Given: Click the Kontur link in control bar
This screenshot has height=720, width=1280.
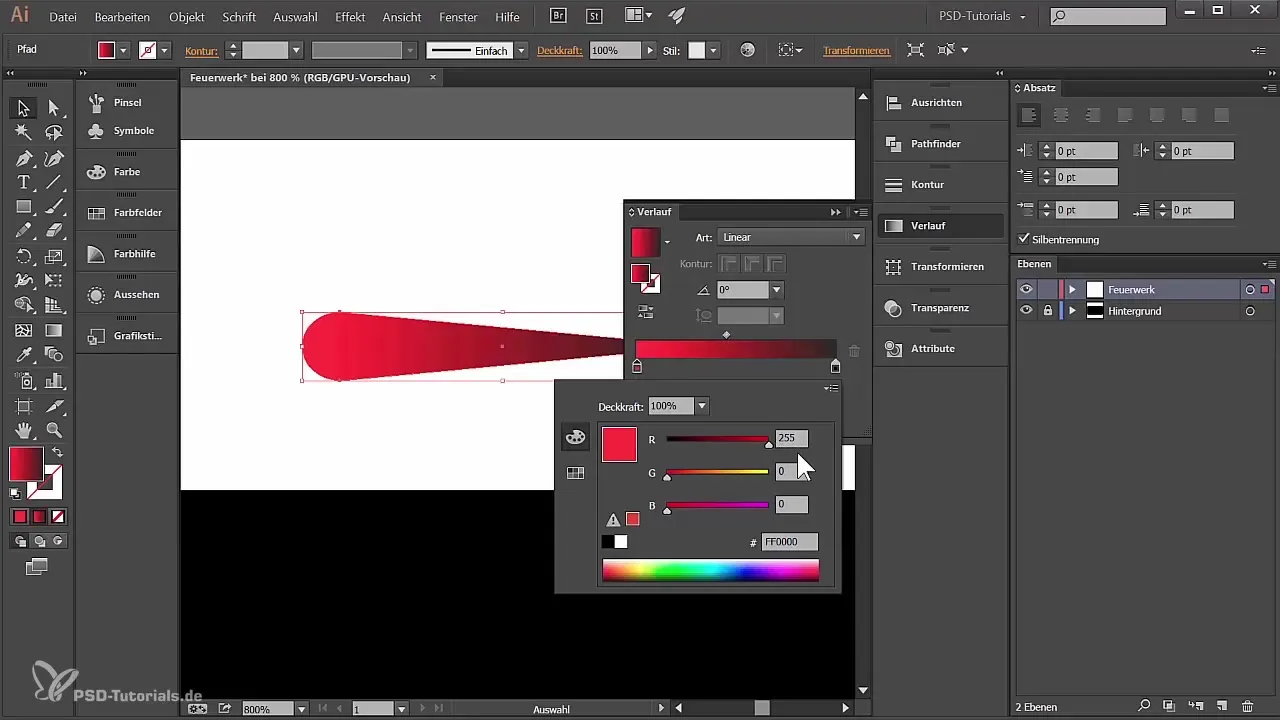Looking at the screenshot, I should coord(202,50).
